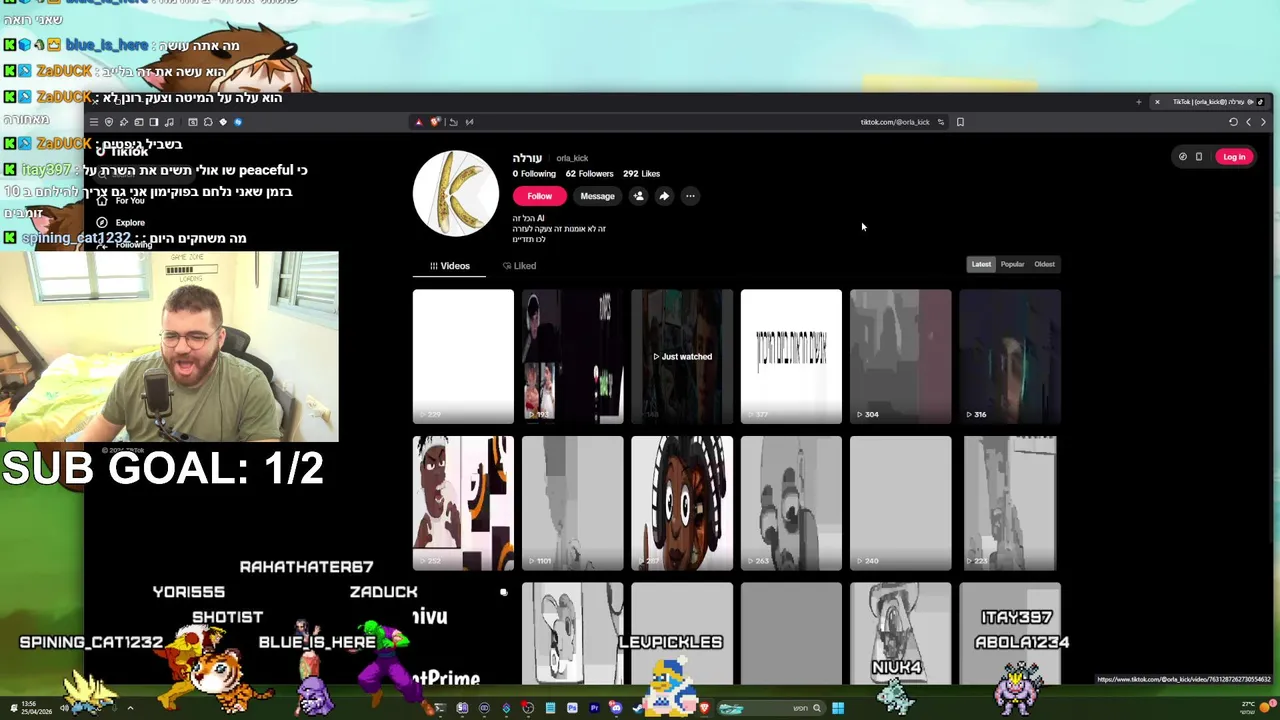The height and width of the screenshot is (720, 1280).
Task: Sort videos by Latest
Action: 981,264
